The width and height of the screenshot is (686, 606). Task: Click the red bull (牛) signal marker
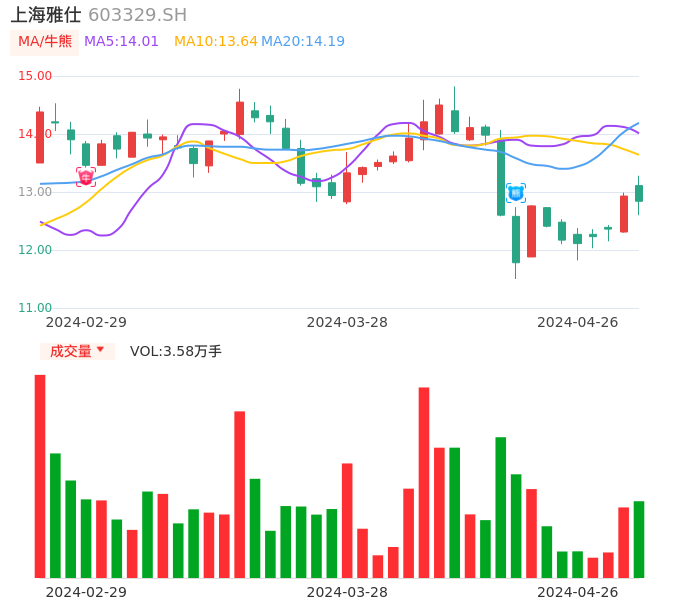pyautogui.click(x=86, y=177)
